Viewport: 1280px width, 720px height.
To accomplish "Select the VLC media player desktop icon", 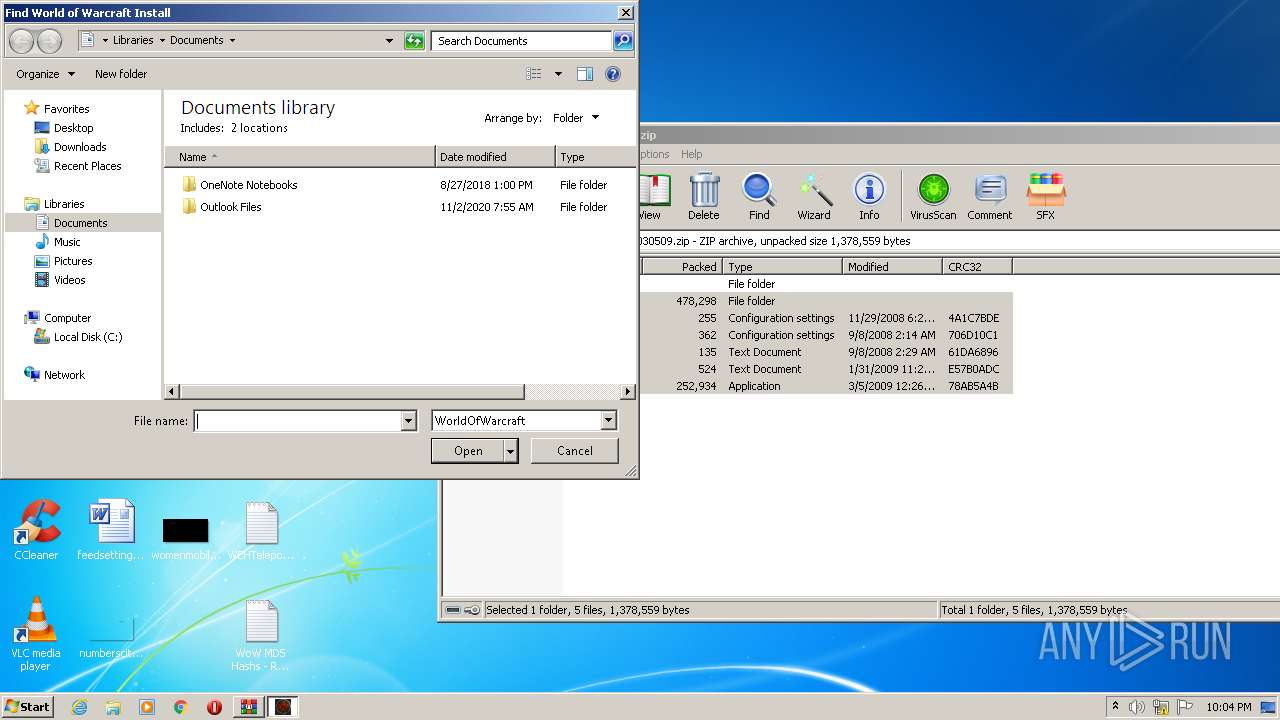I will [36, 634].
